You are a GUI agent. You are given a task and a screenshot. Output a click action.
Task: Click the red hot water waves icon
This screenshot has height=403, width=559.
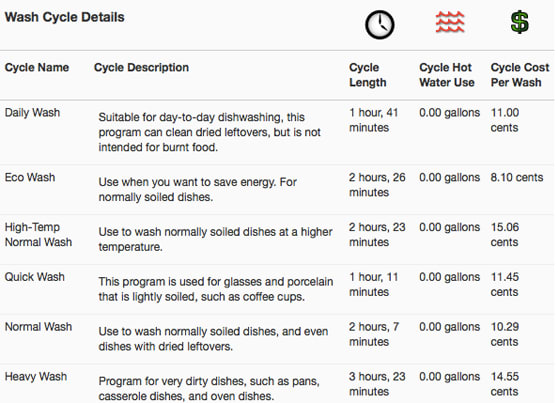pyautogui.click(x=450, y=22)
